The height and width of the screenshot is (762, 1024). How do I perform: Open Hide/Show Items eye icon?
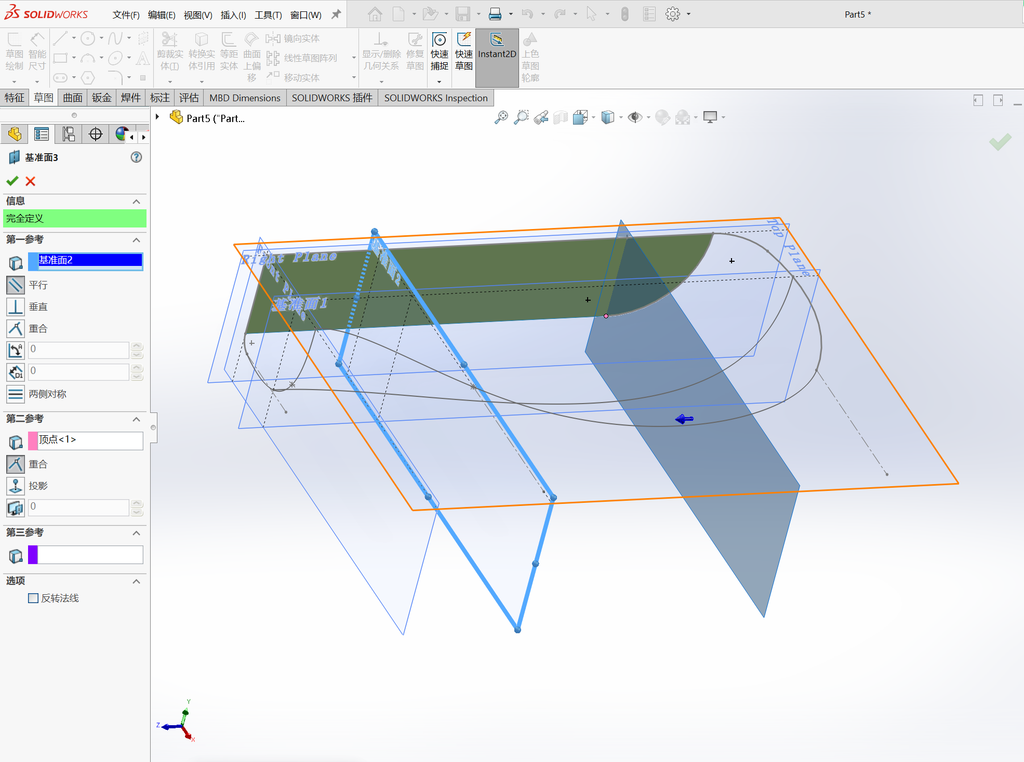click(x=635, y=118)
